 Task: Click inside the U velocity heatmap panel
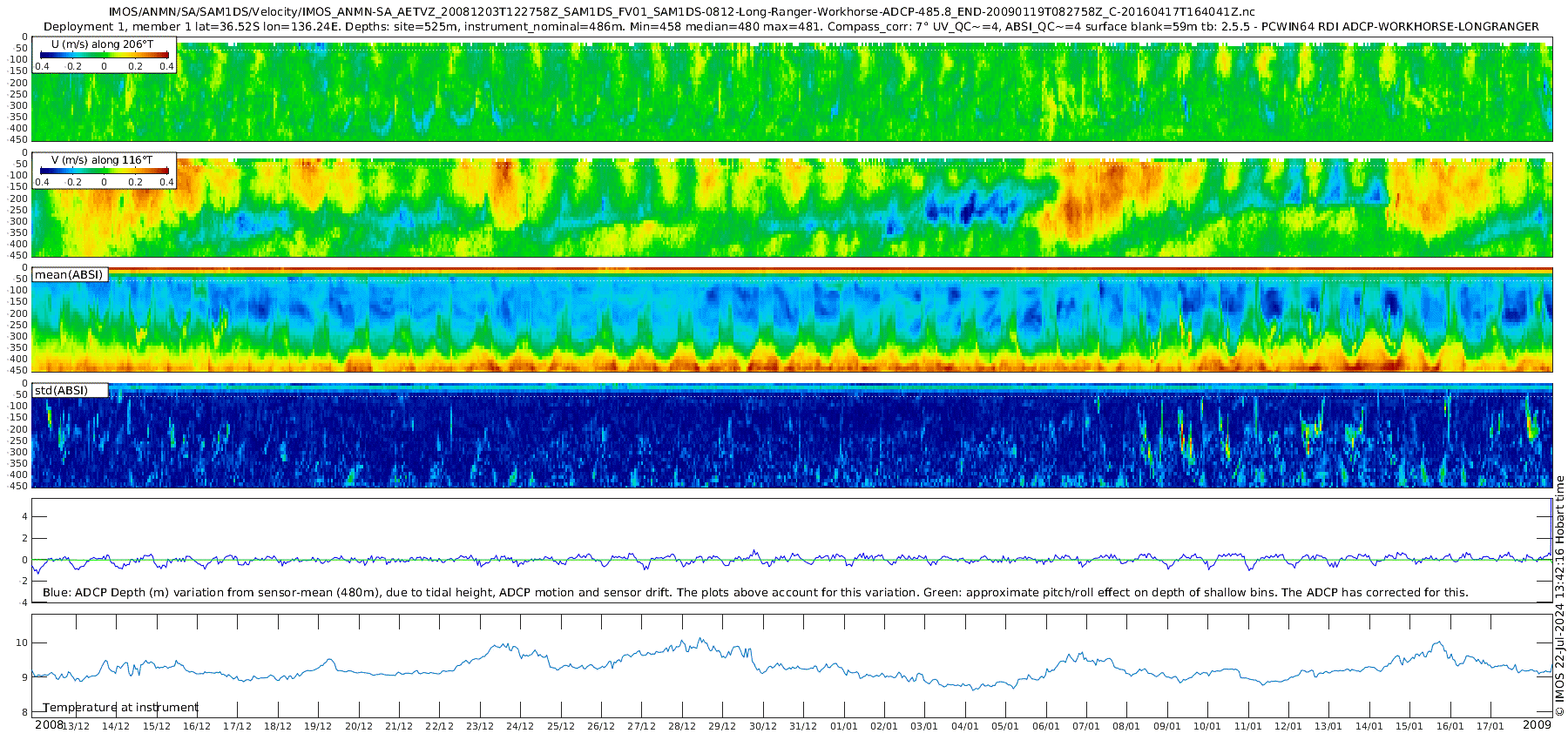tap(792, 89)
